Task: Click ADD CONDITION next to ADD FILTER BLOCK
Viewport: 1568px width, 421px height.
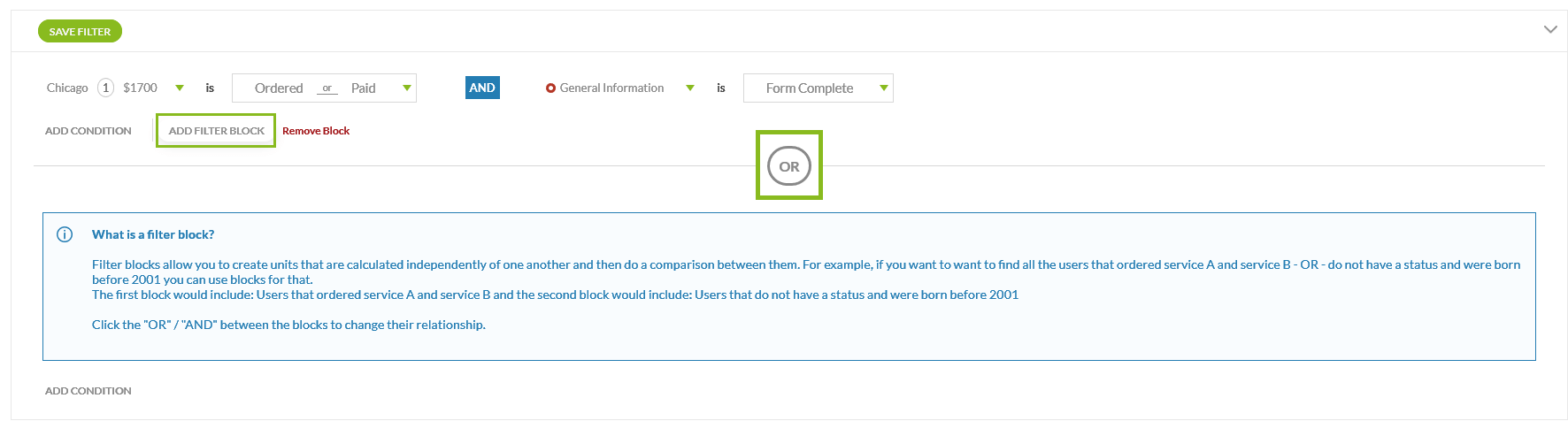Action: (x=88, y=131)
